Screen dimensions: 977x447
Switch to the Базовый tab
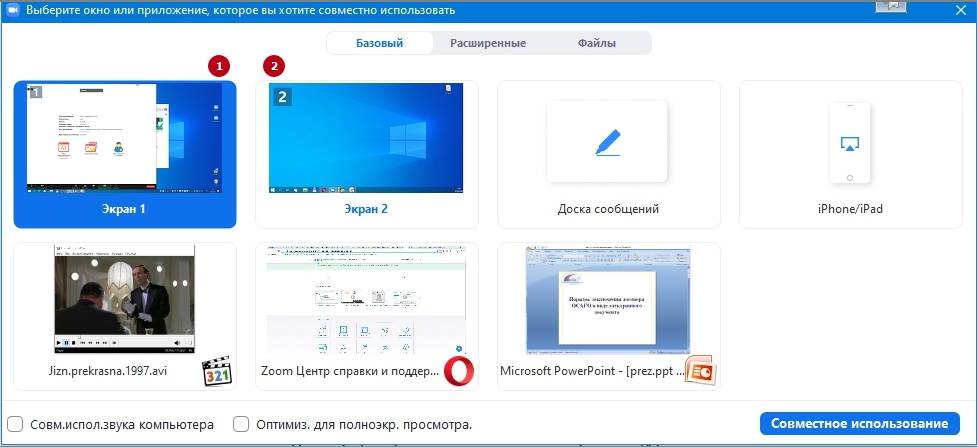tap(379, 43)
